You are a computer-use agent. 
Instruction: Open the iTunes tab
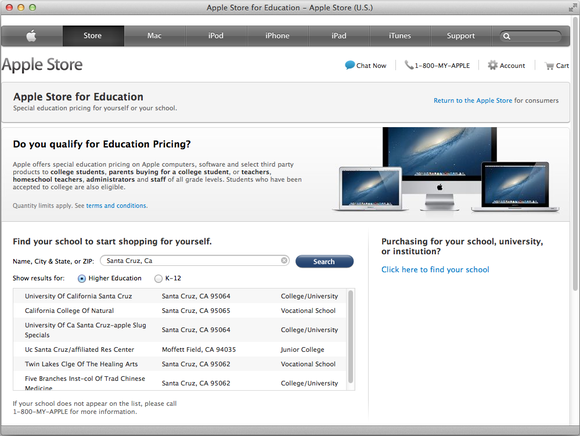(x=400, y=36)
